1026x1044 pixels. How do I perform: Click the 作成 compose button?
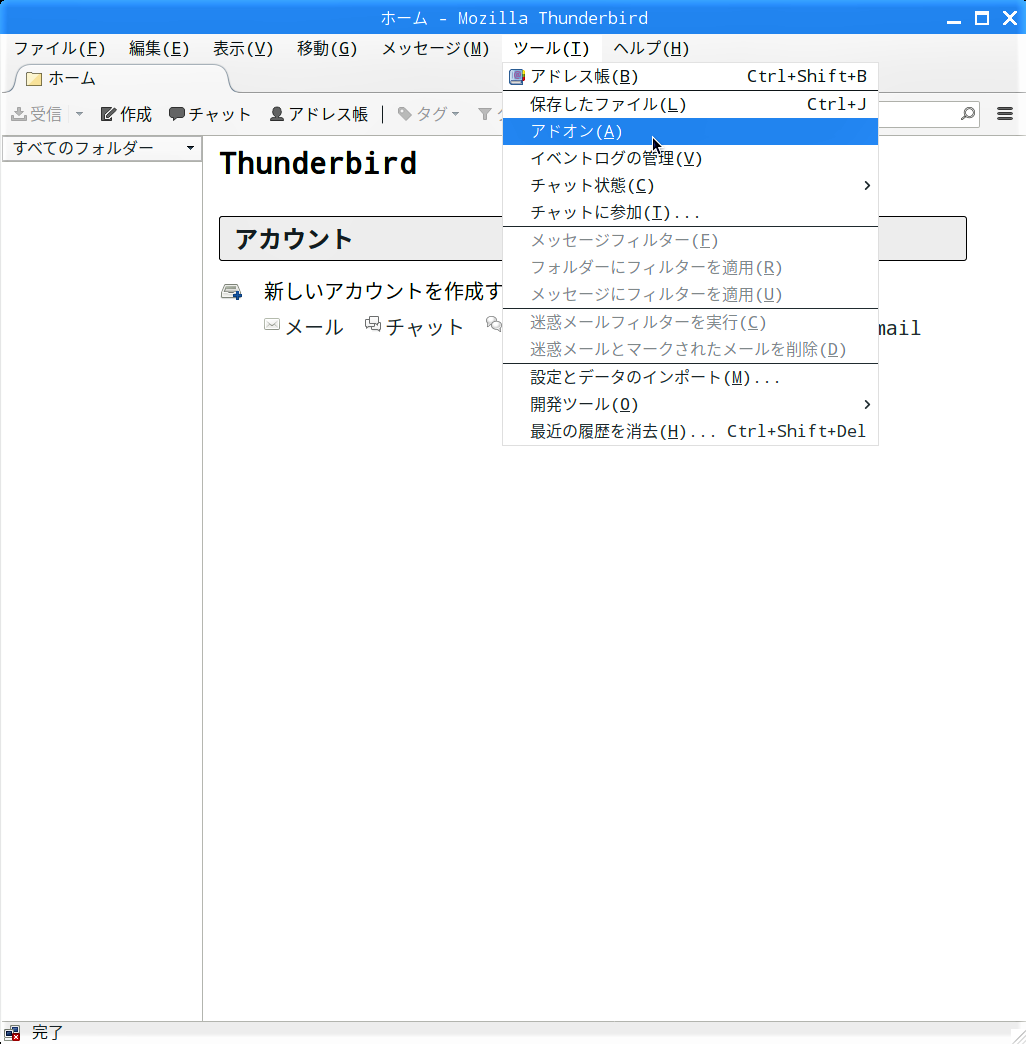(x=127, y=115)
